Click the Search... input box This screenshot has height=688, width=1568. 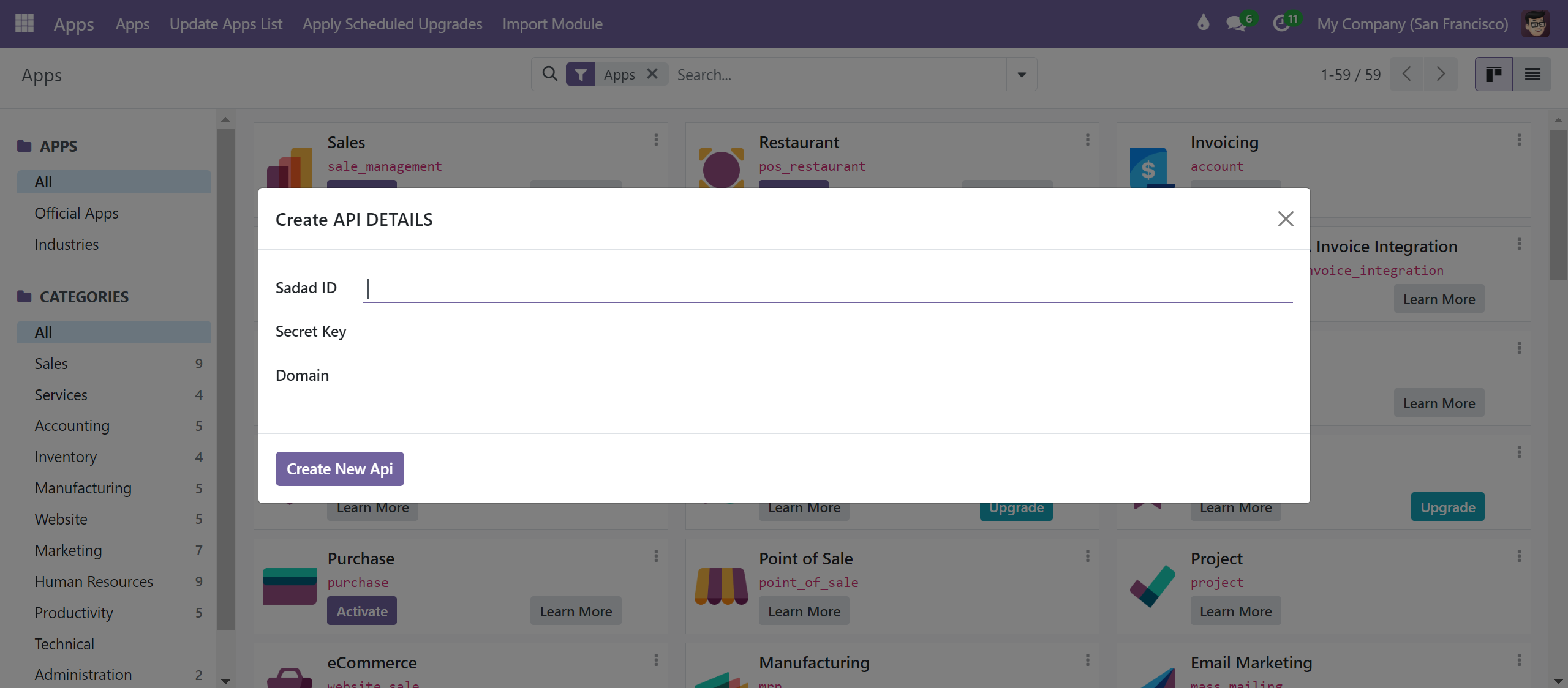pos(839,75)
